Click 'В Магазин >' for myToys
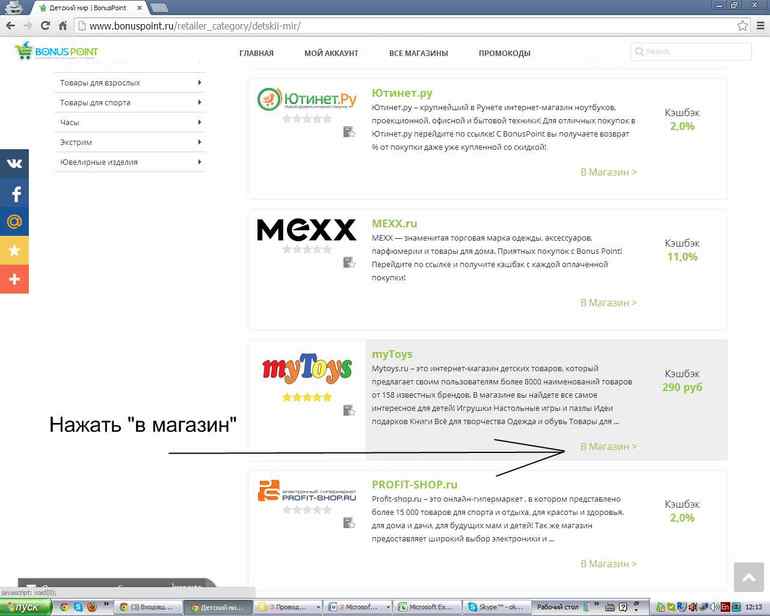Screen dimensions: 770x616 (608, 447)
